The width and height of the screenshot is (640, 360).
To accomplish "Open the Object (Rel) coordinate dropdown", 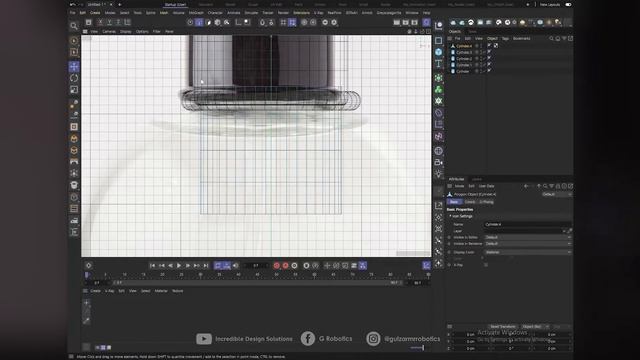I will tap(534, 327).
